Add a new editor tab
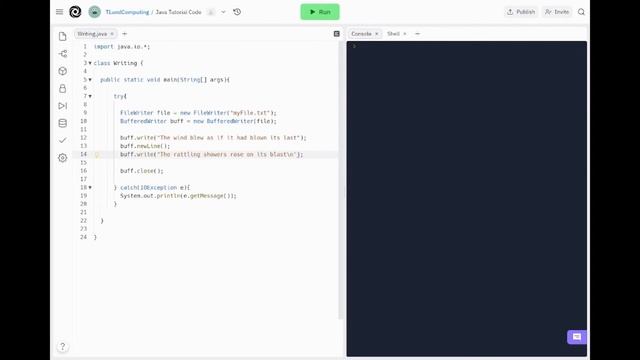Image resolution: width=640 pixels, height=360 pixels. click(124, 34)
